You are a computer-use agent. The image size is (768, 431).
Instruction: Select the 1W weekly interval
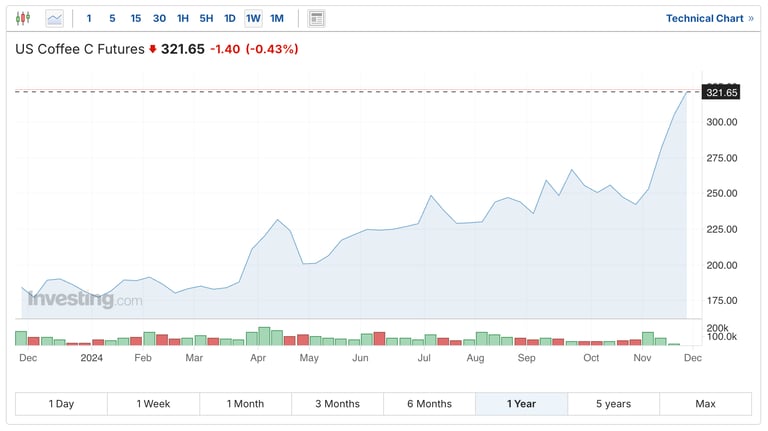pos(253,19)
